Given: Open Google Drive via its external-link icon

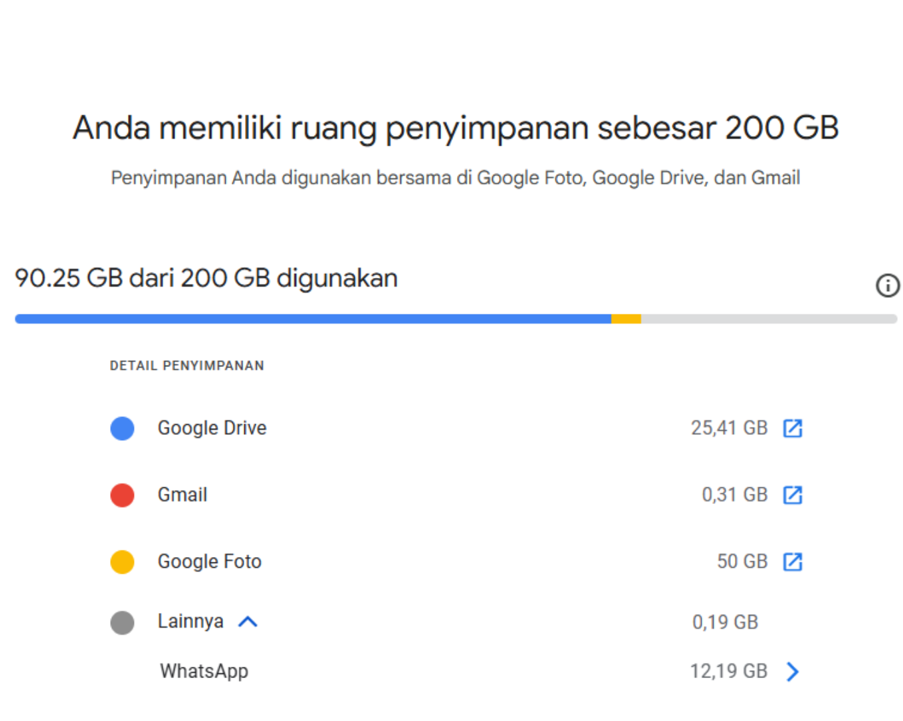Looking at the screenshot, I should [x=792, y=429].
